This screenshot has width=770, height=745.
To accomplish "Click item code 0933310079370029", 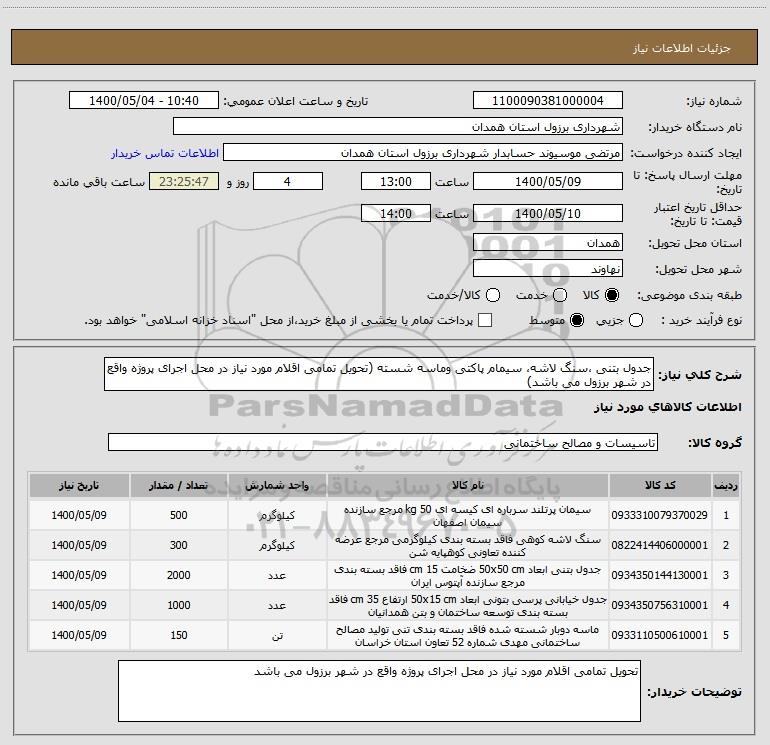I will pyautogui.click(x=660, y=515).
